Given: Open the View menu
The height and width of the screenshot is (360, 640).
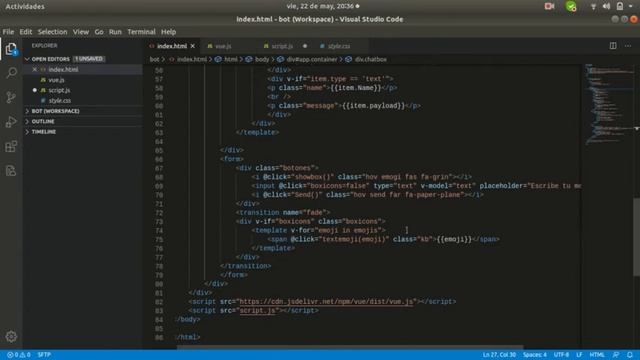Looking at the screenshot, I should (x=81, y=32).
